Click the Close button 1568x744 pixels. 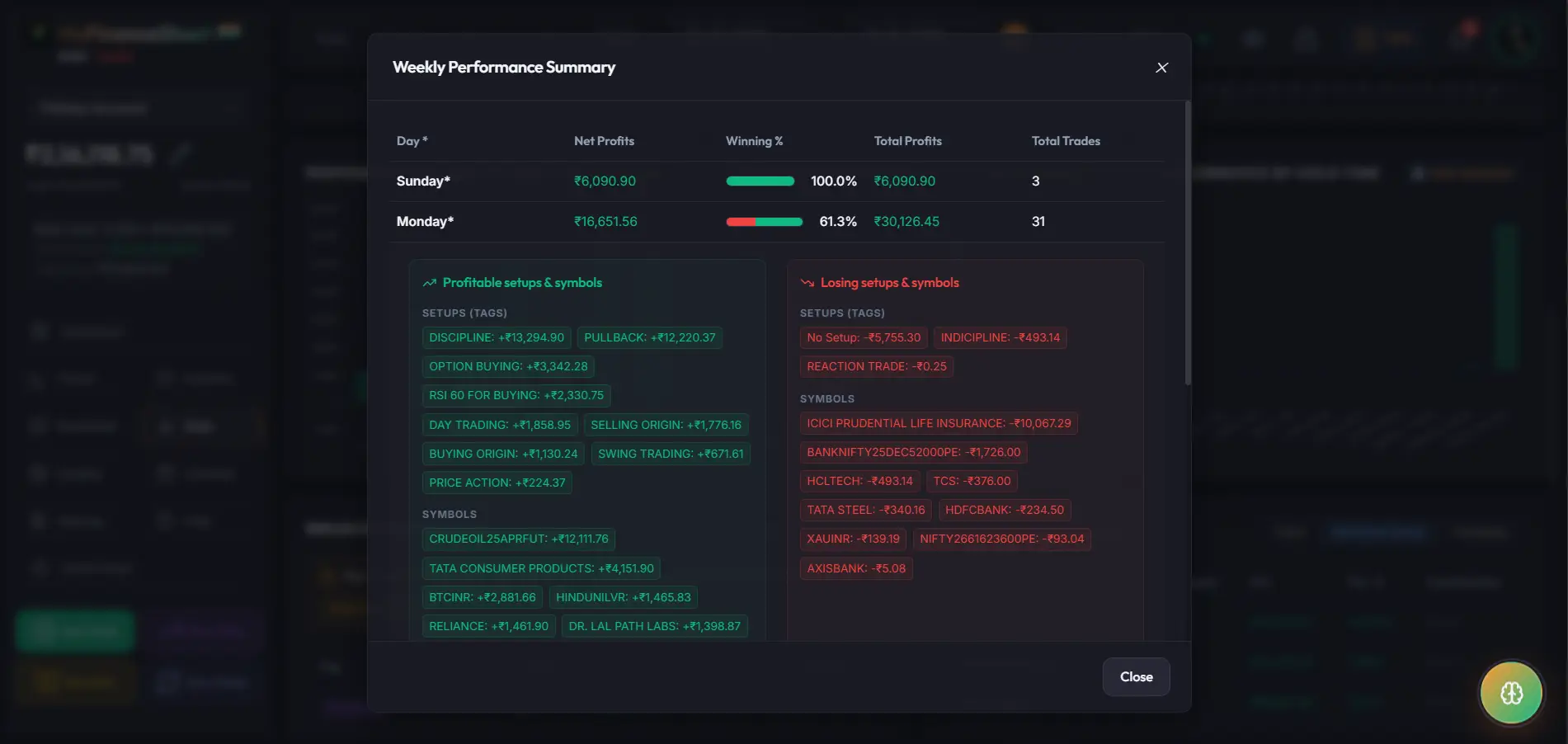tap(1136, 676)
